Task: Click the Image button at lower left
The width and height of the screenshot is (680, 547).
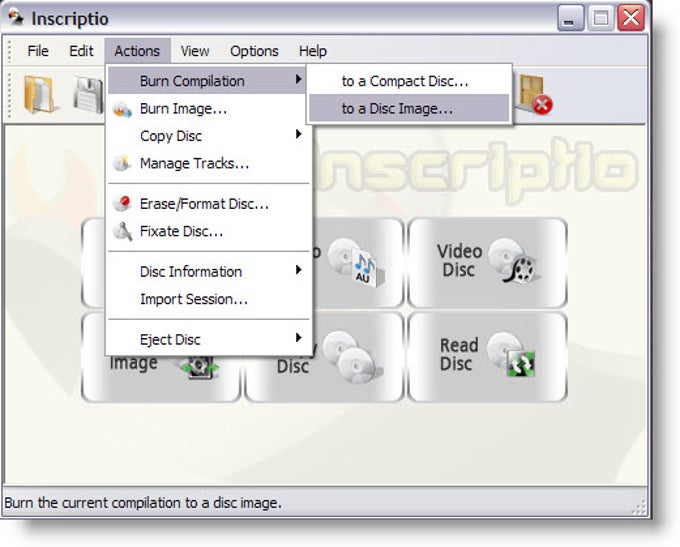Action: pos(160,377)
